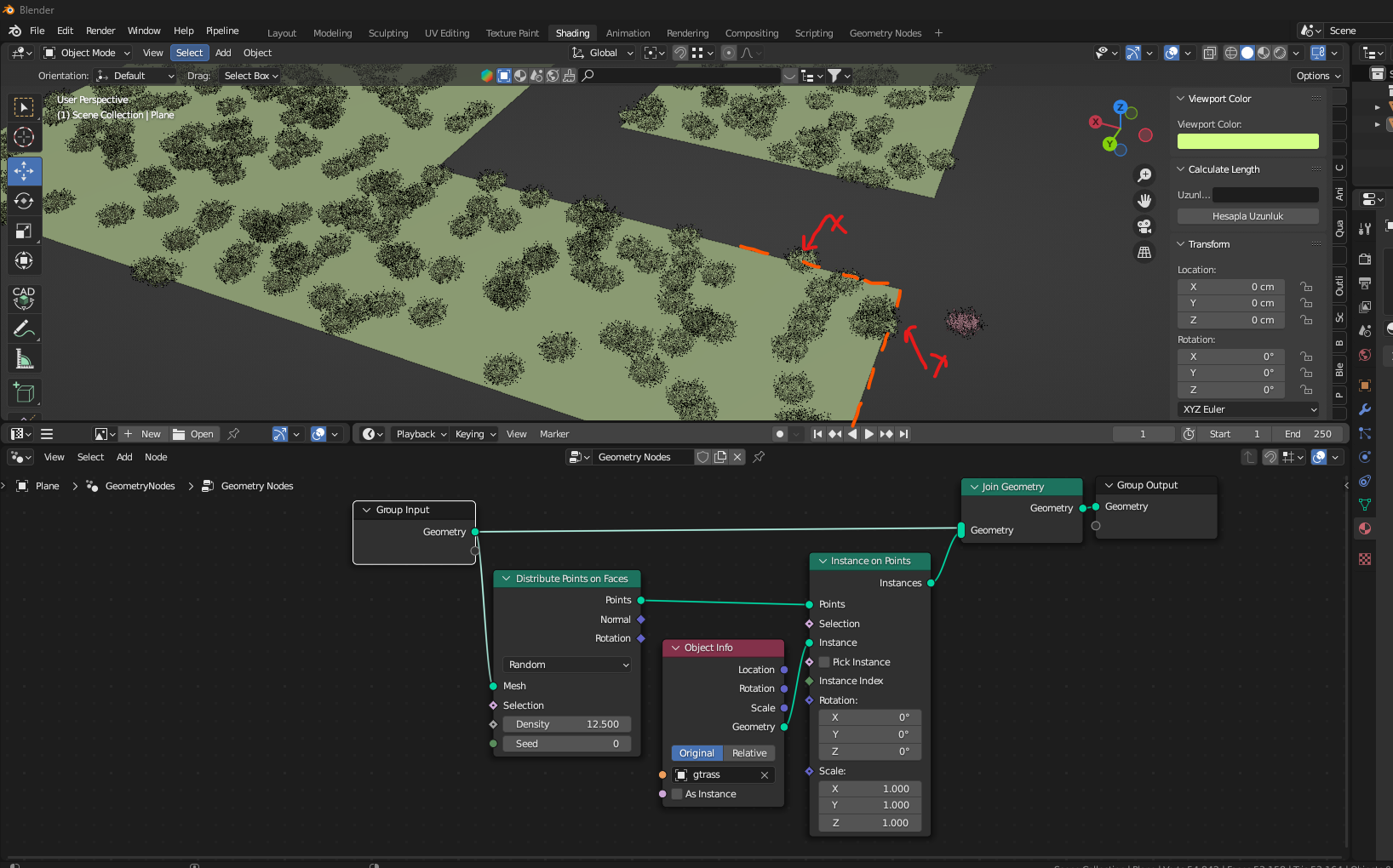Toggle camera view icon in viewport
1393x868 pixels.
(1144, 226)
